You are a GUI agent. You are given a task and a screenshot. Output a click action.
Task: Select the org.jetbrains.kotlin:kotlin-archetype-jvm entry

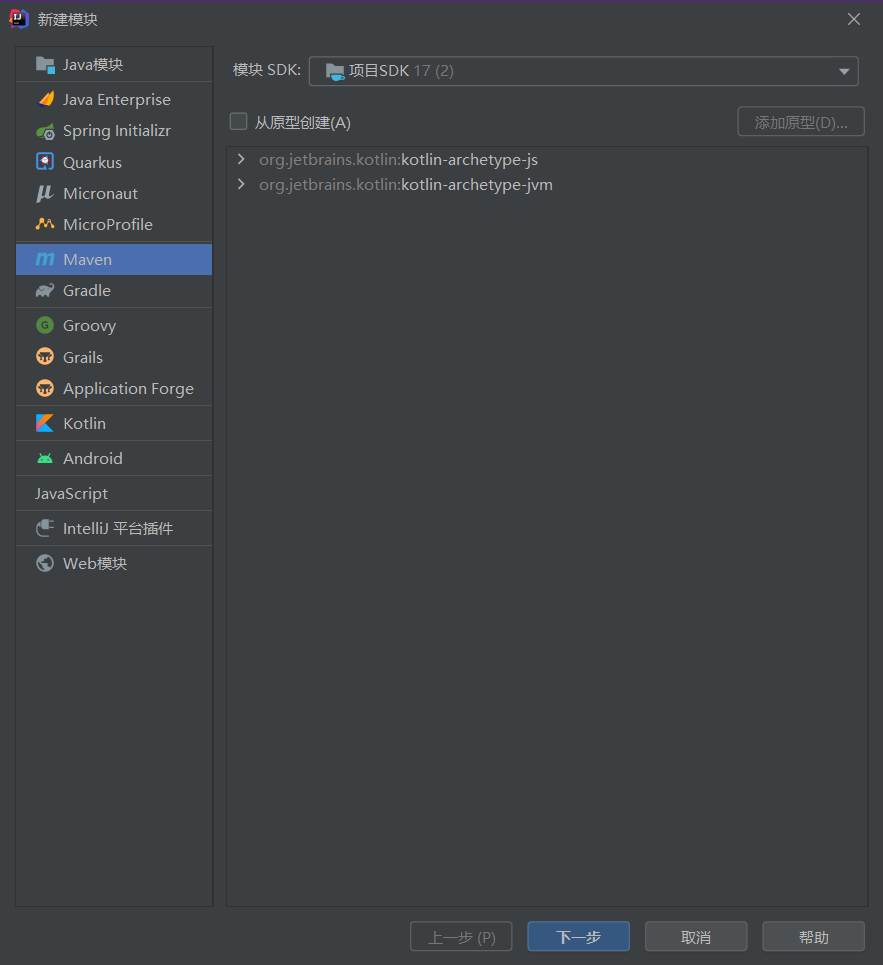tap(406, 185)
